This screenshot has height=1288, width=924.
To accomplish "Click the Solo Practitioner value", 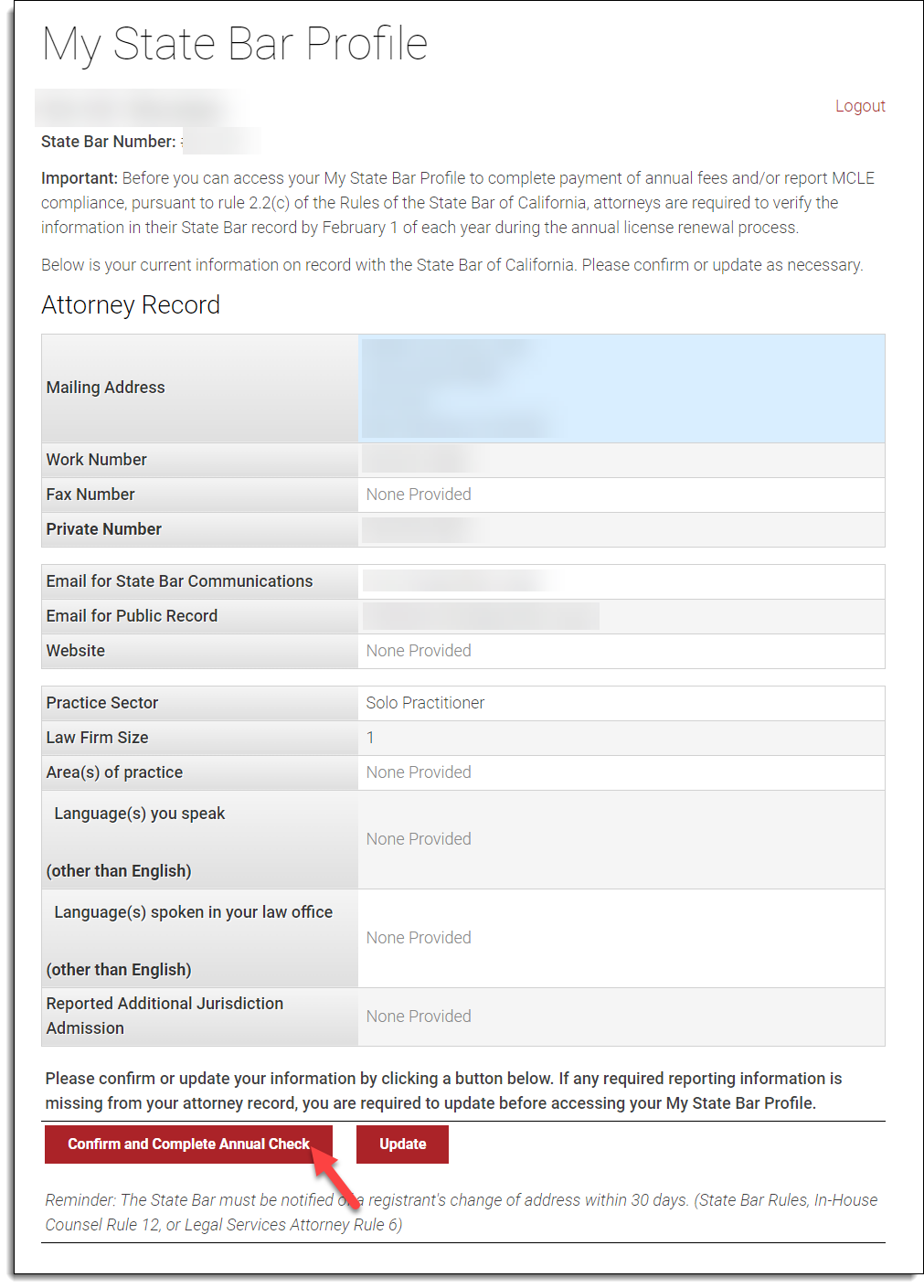I will click(x=424, y=703).
